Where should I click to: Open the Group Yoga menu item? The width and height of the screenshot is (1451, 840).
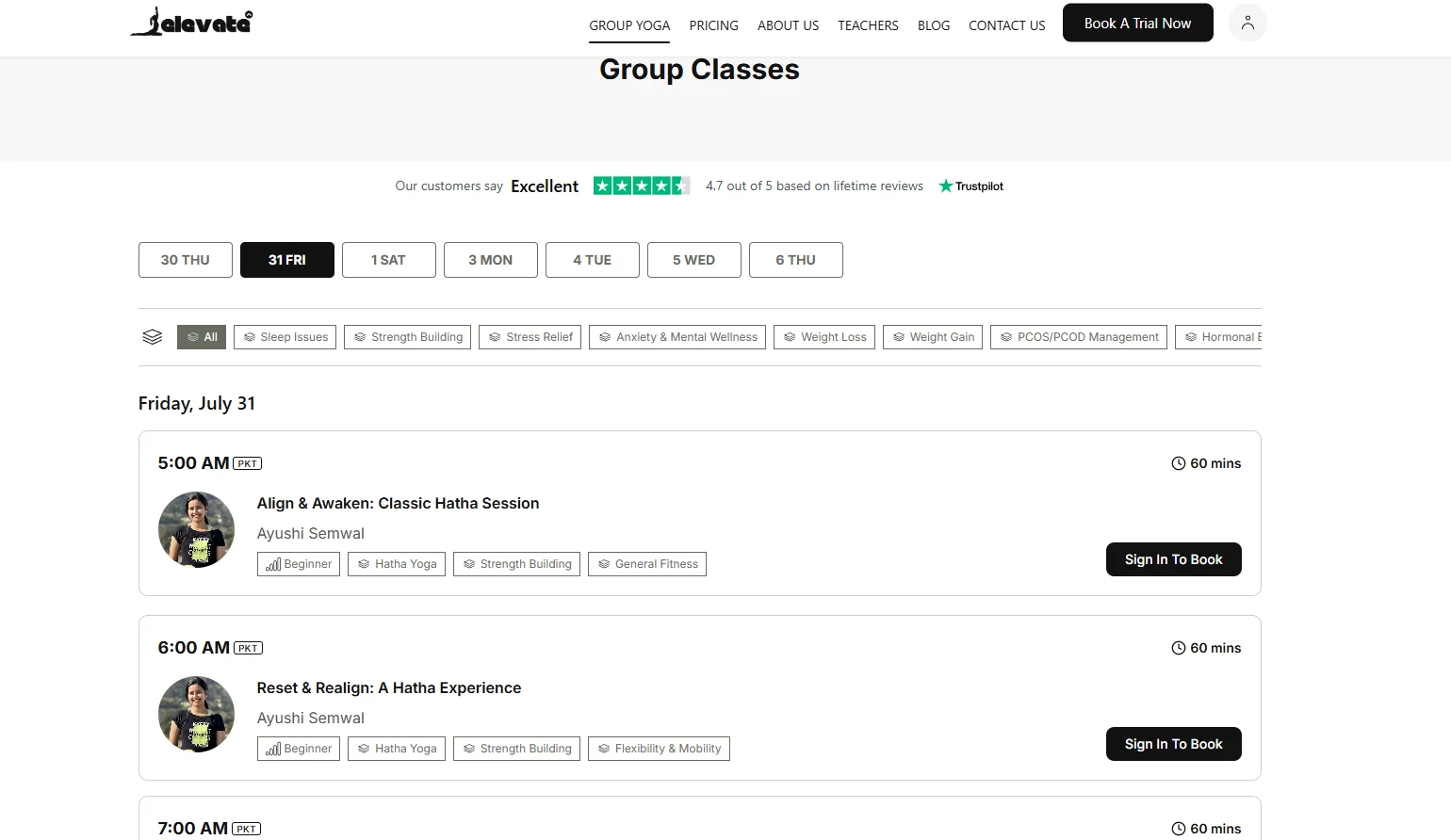point(629,25)
